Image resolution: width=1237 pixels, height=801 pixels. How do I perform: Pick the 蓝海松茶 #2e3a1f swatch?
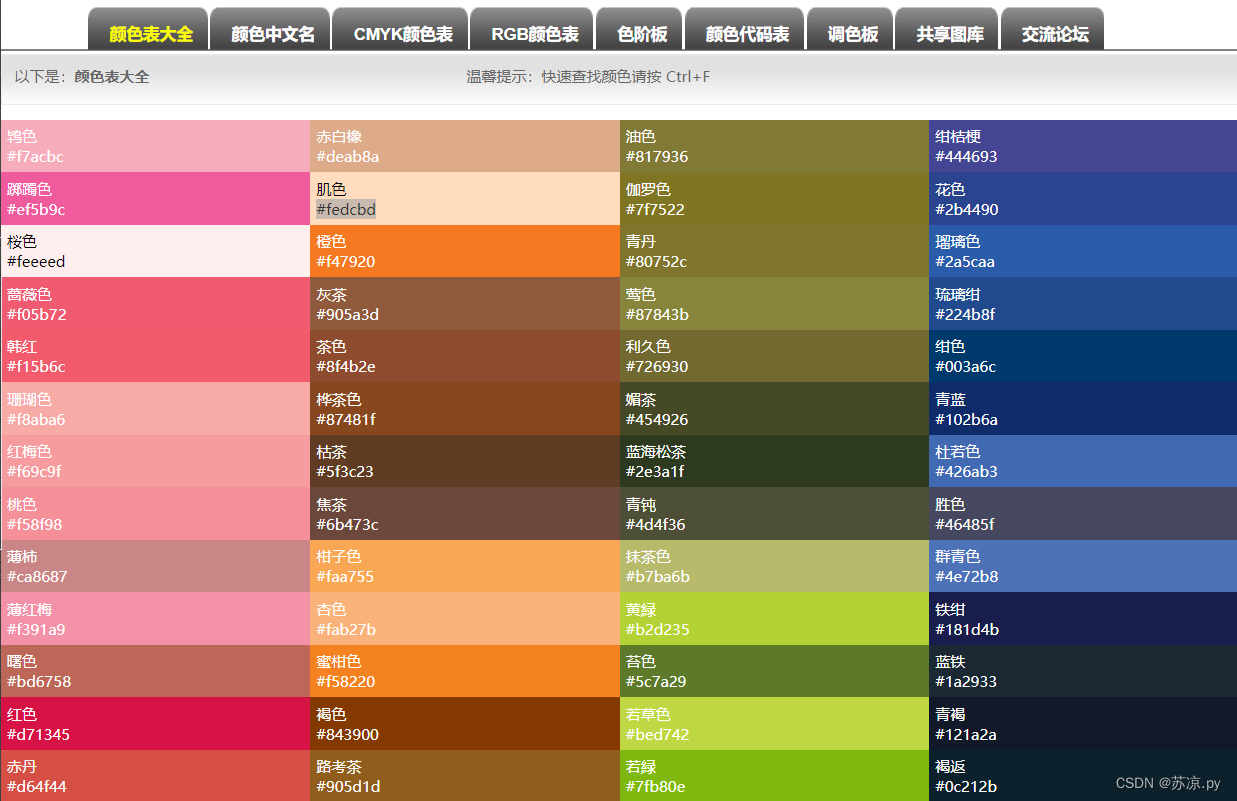(774, 461)
